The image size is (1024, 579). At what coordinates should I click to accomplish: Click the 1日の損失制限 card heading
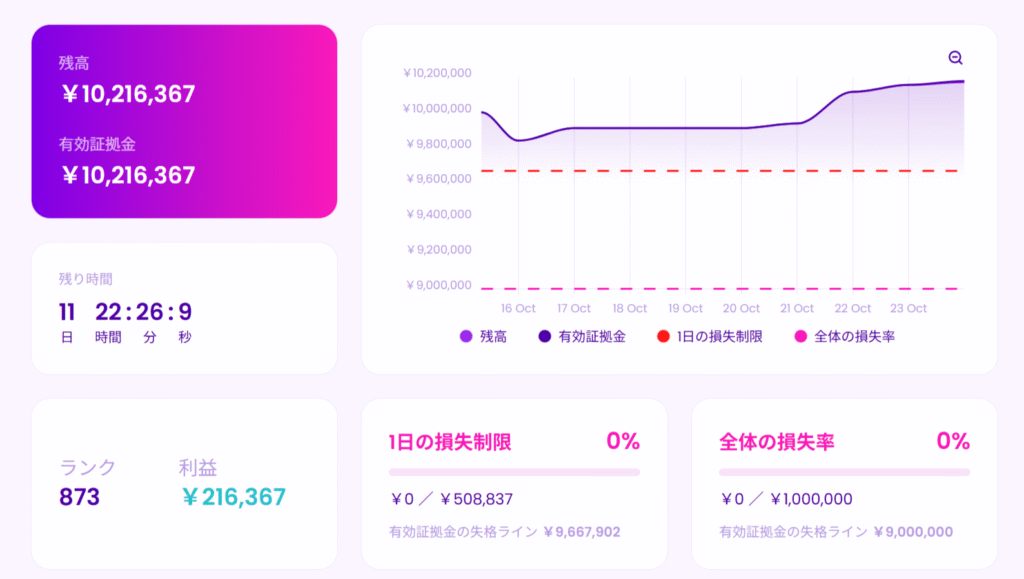pyautogui.click(x=450, y=442)
